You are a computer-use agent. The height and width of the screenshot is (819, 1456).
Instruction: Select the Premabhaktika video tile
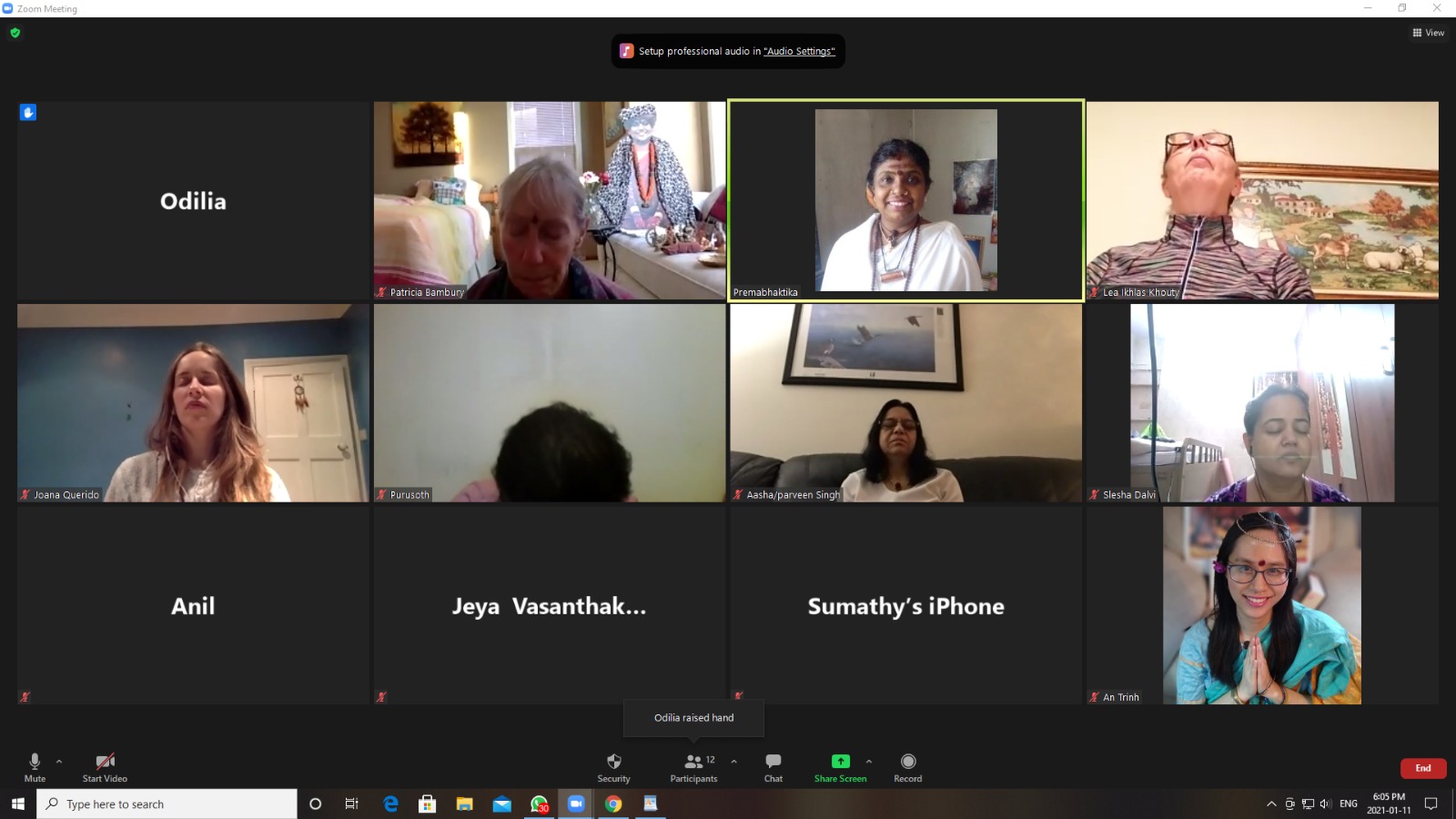[x=905, y=200]
